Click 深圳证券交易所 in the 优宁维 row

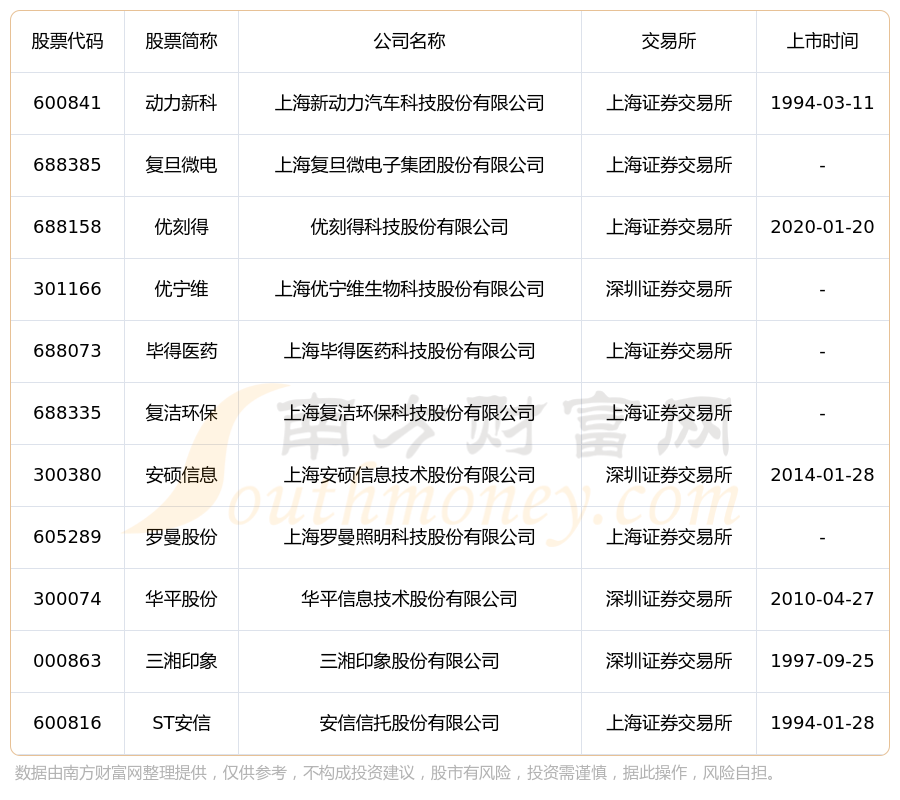coord(669,289)
